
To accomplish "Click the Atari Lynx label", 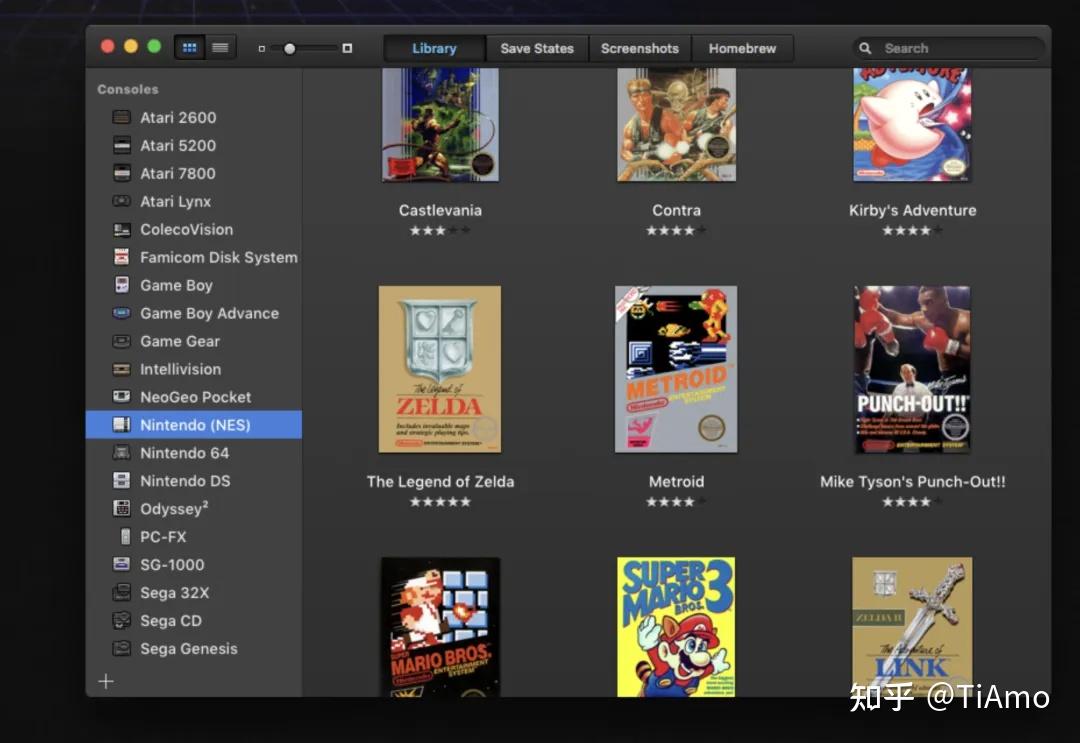I will click(x=176, y=202).
